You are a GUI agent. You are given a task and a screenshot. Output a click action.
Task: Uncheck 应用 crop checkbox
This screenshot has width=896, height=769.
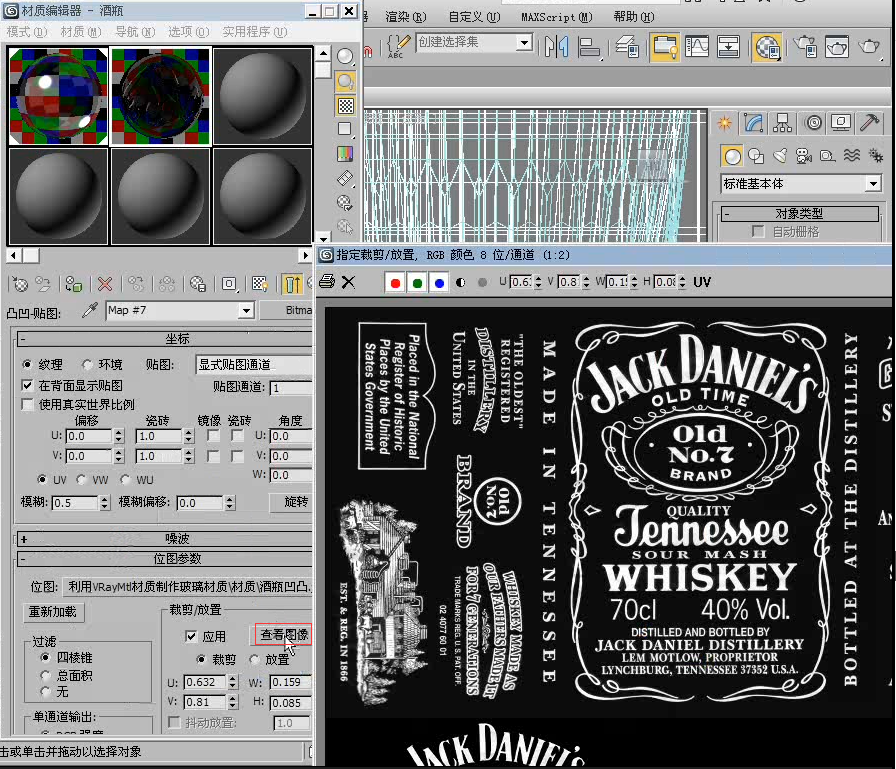[191, 636]
